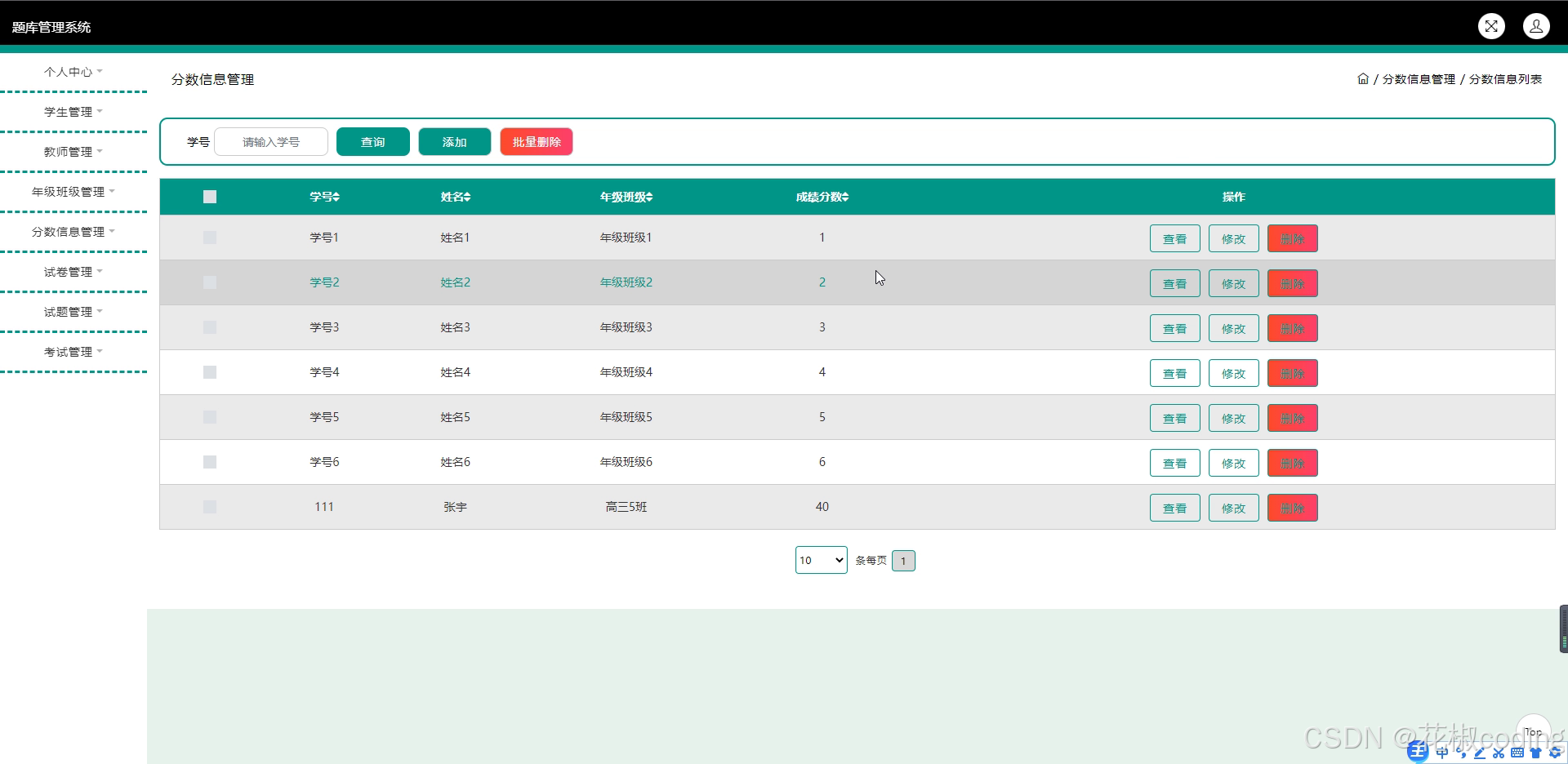Click the scissors screenshot icon in IME toolbar

[x=1499, y=753]
